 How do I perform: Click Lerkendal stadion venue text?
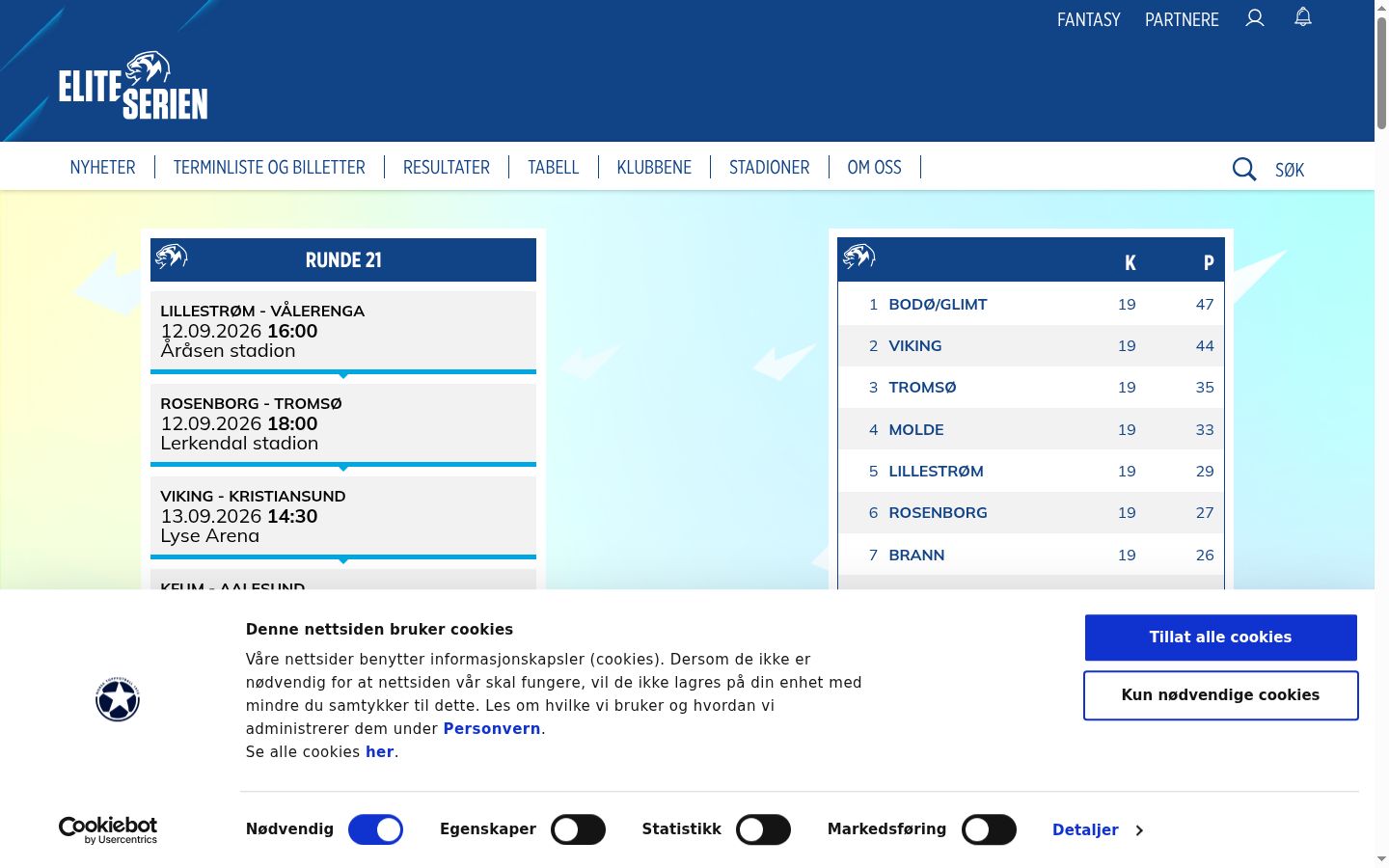tap(239, 443)
